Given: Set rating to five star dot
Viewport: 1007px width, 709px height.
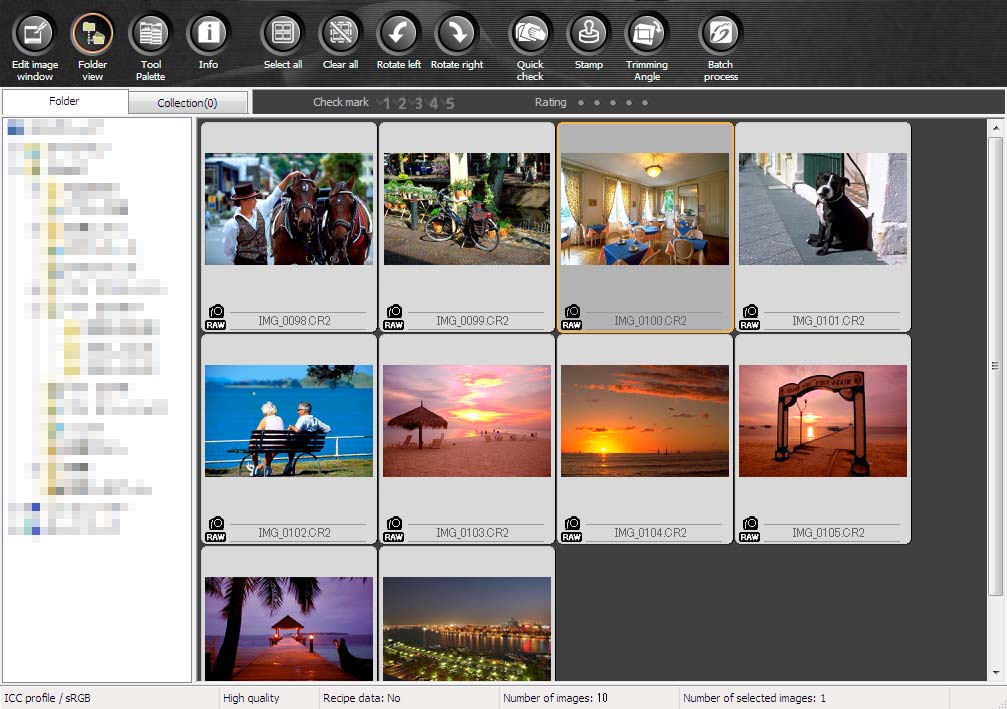Looking at the screenshot, I should 645,103.
